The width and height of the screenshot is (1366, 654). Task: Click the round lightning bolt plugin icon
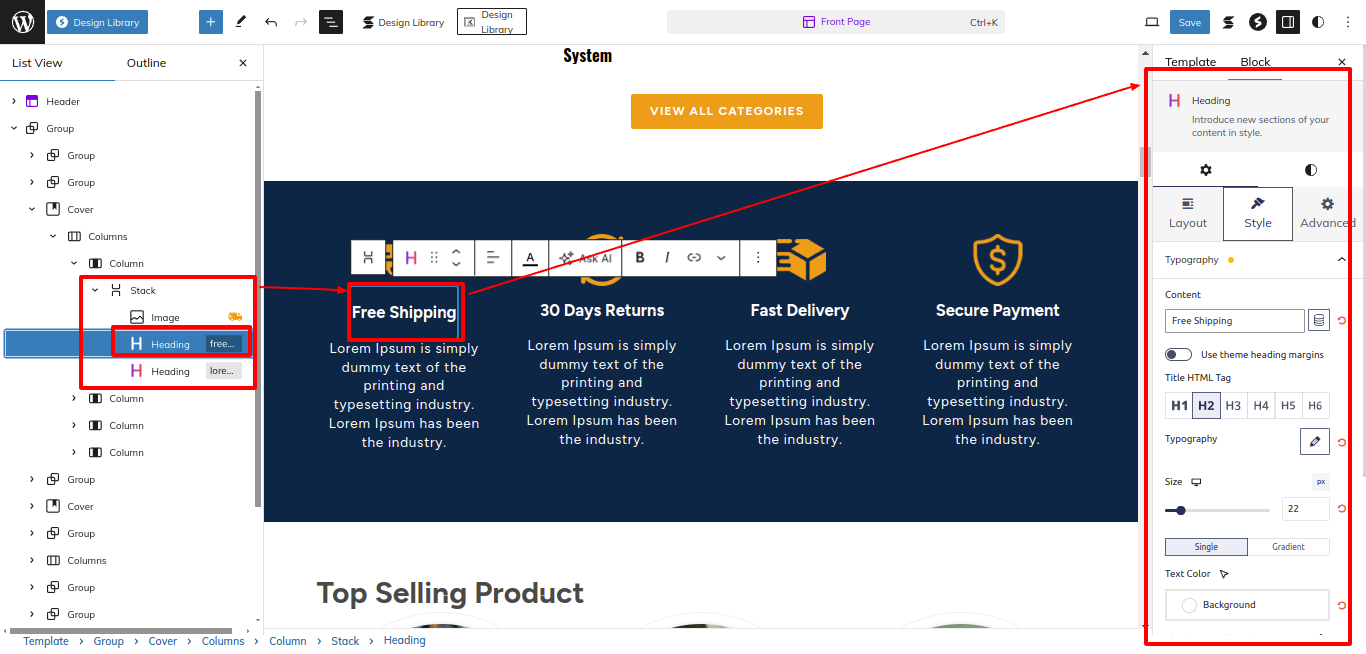(x=1258, y=22)
